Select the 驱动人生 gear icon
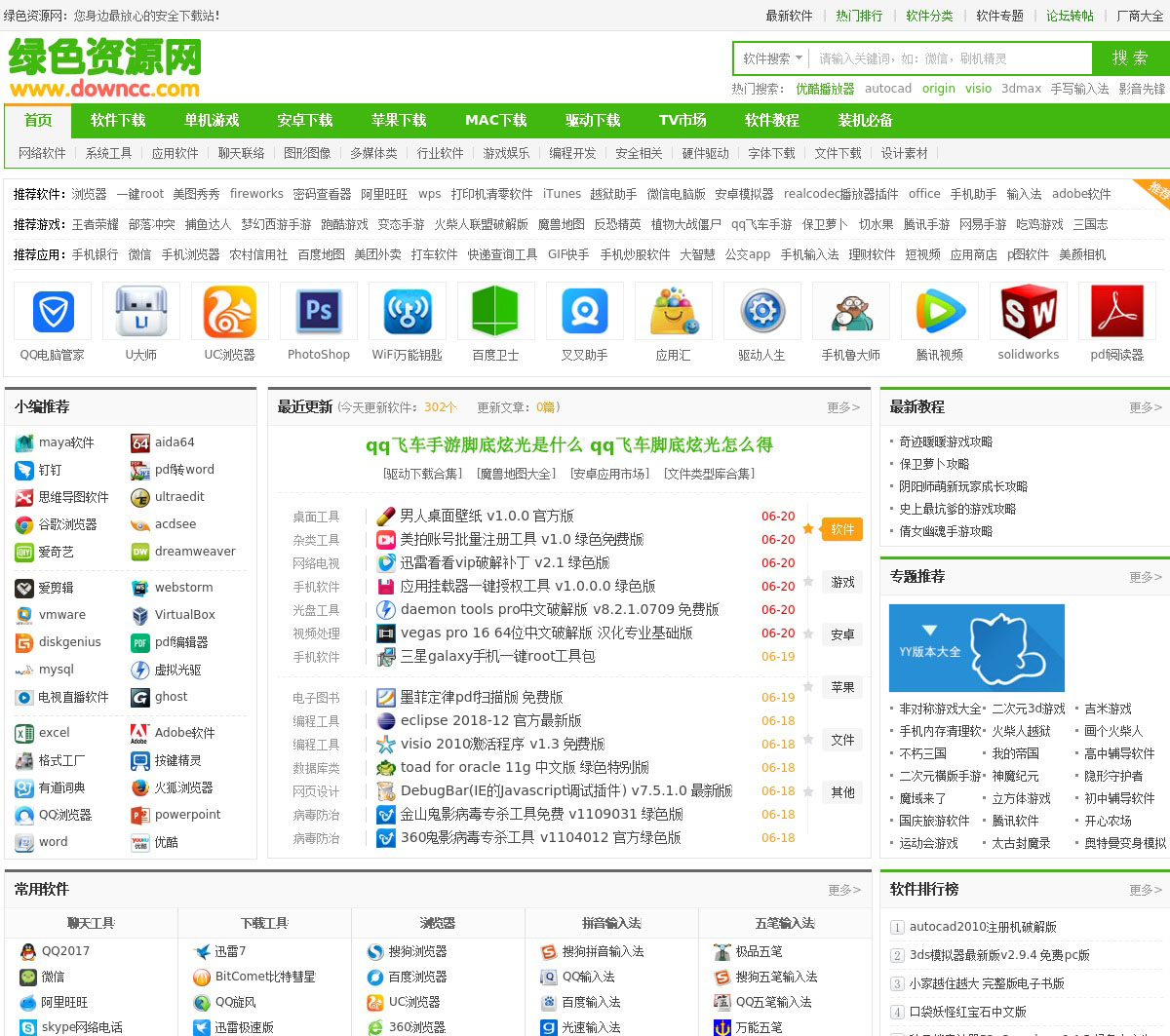This screenshot has height=1036, width=1170. coord(762,312)
